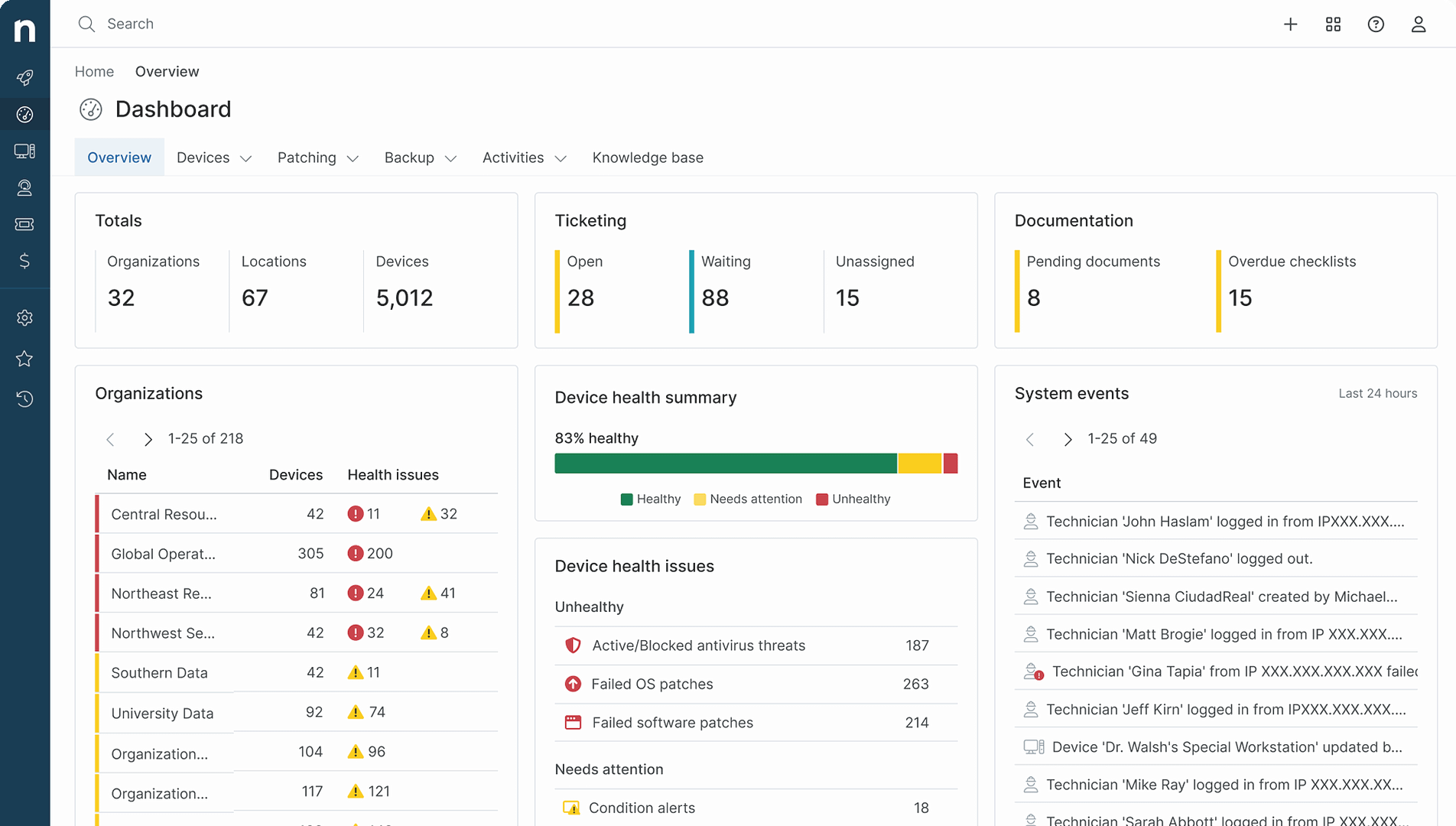Open the apps grid icon in header

coord(1333,24)
